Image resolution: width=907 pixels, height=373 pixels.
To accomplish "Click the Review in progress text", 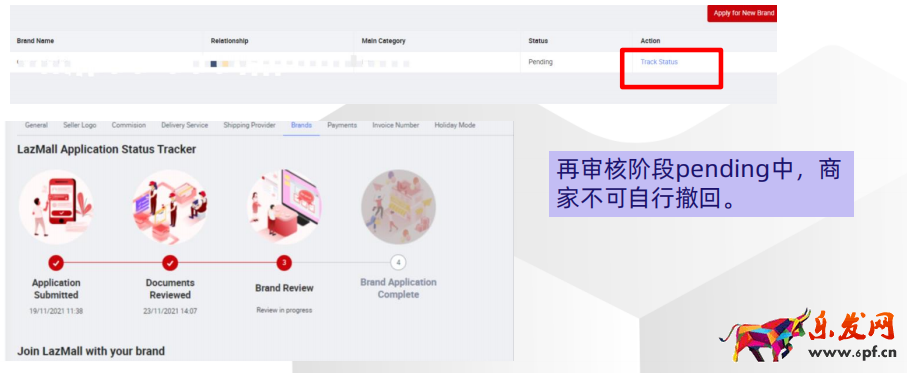I will tap(284, 310).
